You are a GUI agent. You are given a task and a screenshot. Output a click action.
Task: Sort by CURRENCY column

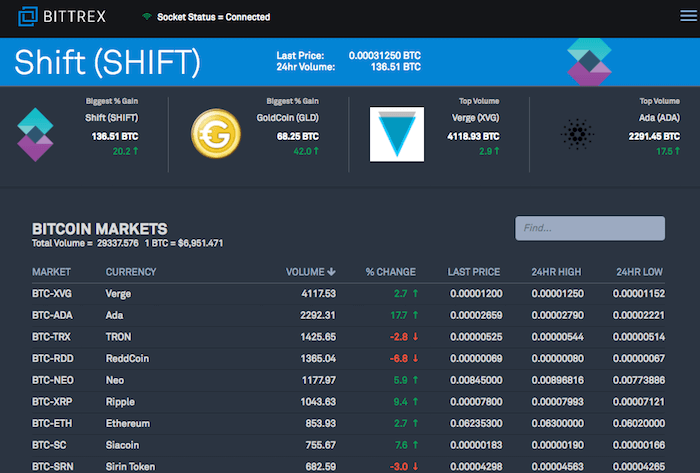[x=131, y=272]
